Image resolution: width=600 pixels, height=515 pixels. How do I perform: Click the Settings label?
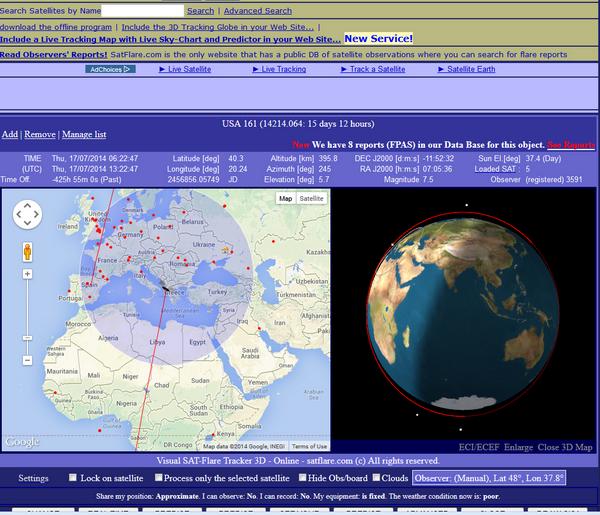click(33, 478)
